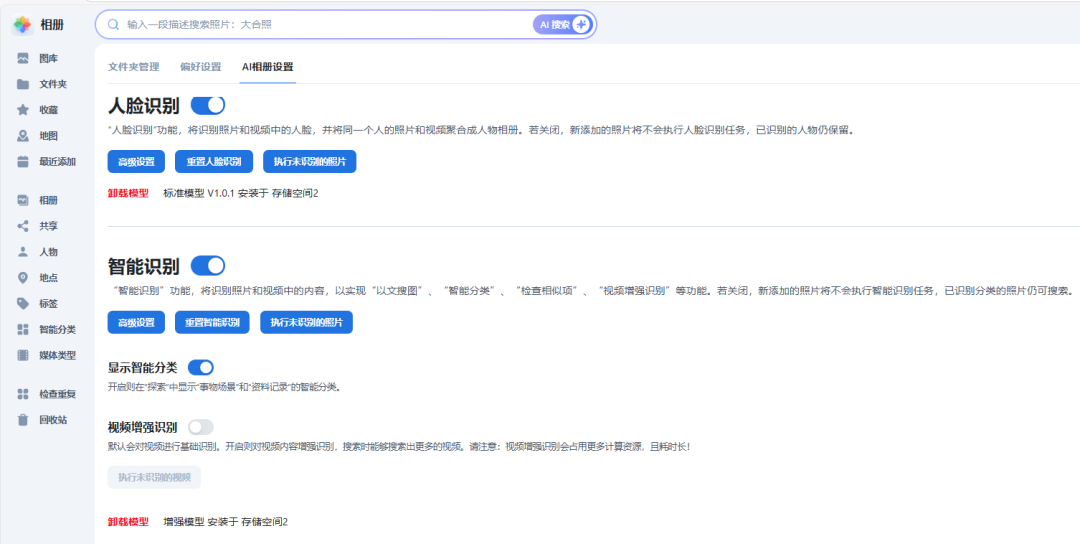This screenshot has width=1080, height=544.
Task: Open the 地图 map icon
Action: tap(23, 136)
